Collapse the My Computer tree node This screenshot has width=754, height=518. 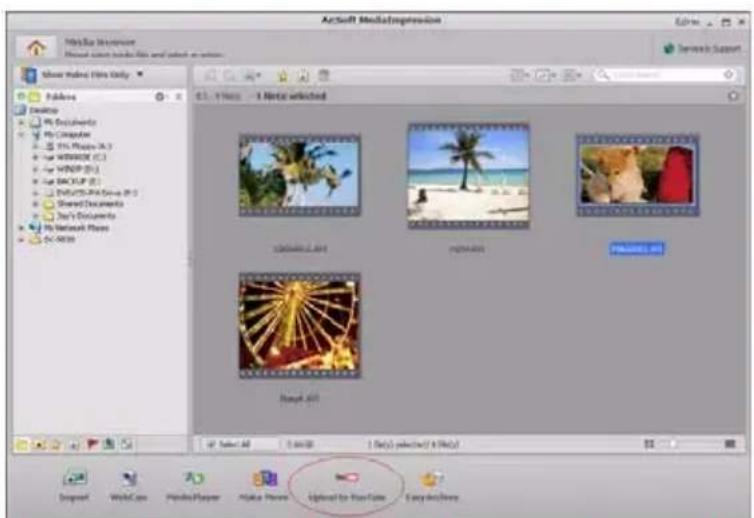coord(21,135)
